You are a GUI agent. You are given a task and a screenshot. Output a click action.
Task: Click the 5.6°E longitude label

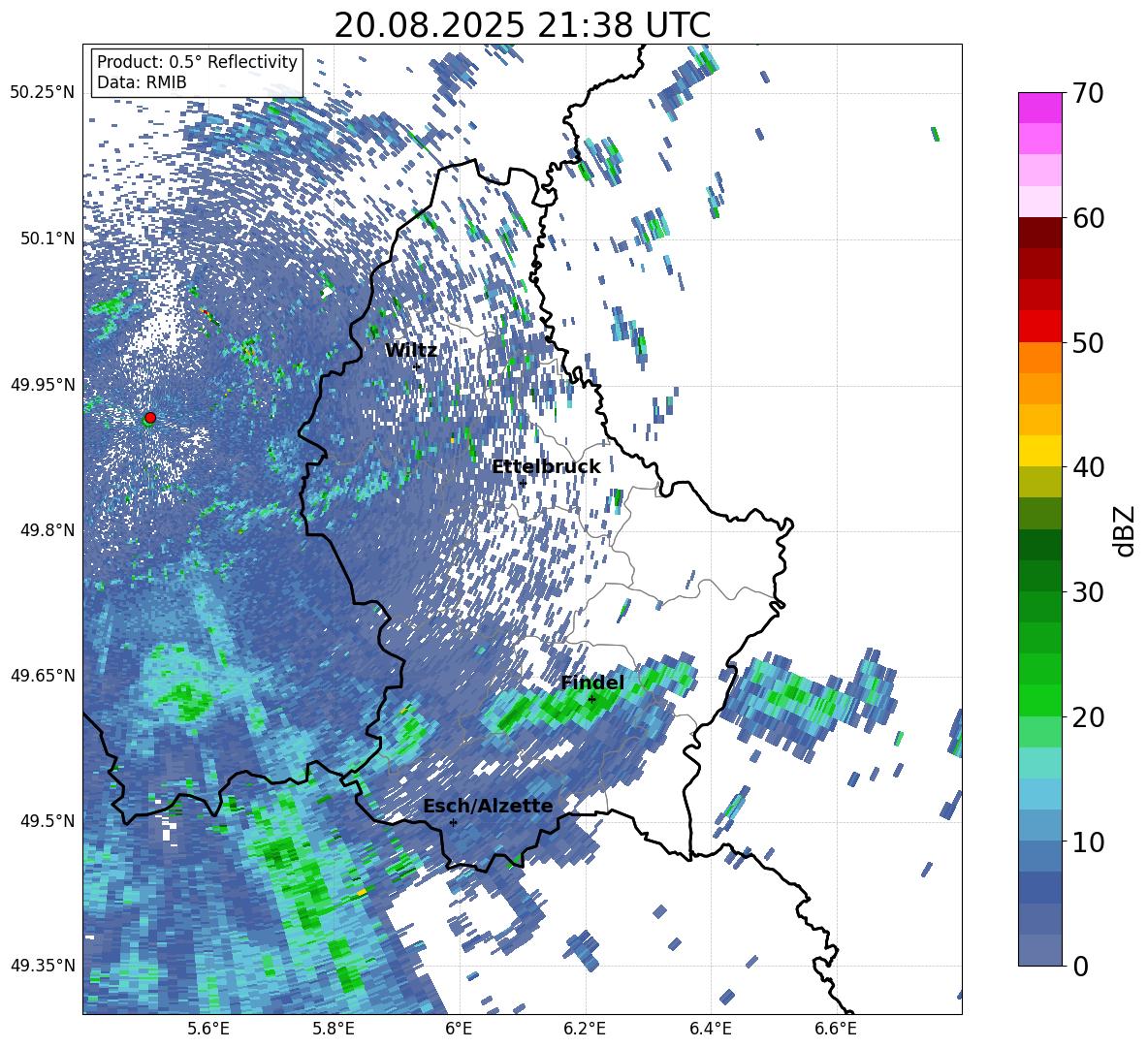pos(208,1030)
